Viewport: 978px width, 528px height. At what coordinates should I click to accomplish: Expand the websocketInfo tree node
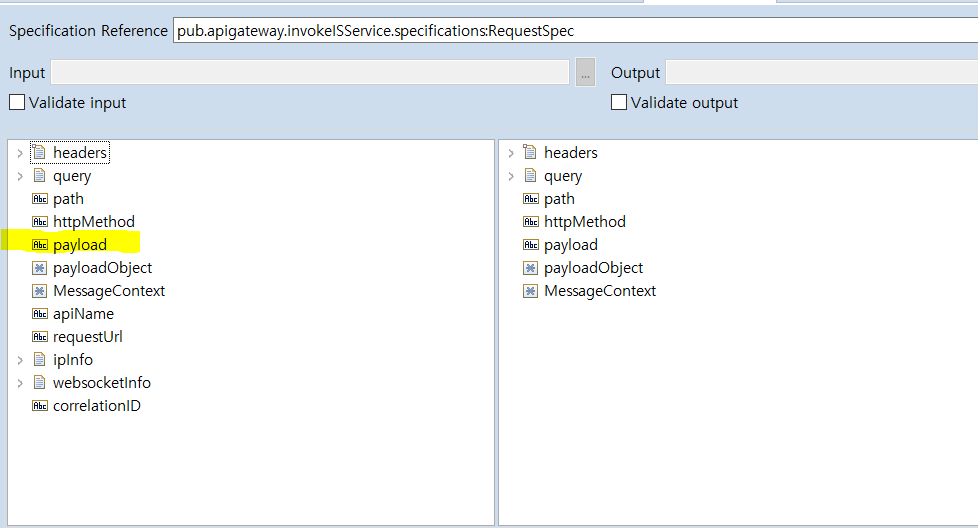pyautogui.click(x=20, y=383)
